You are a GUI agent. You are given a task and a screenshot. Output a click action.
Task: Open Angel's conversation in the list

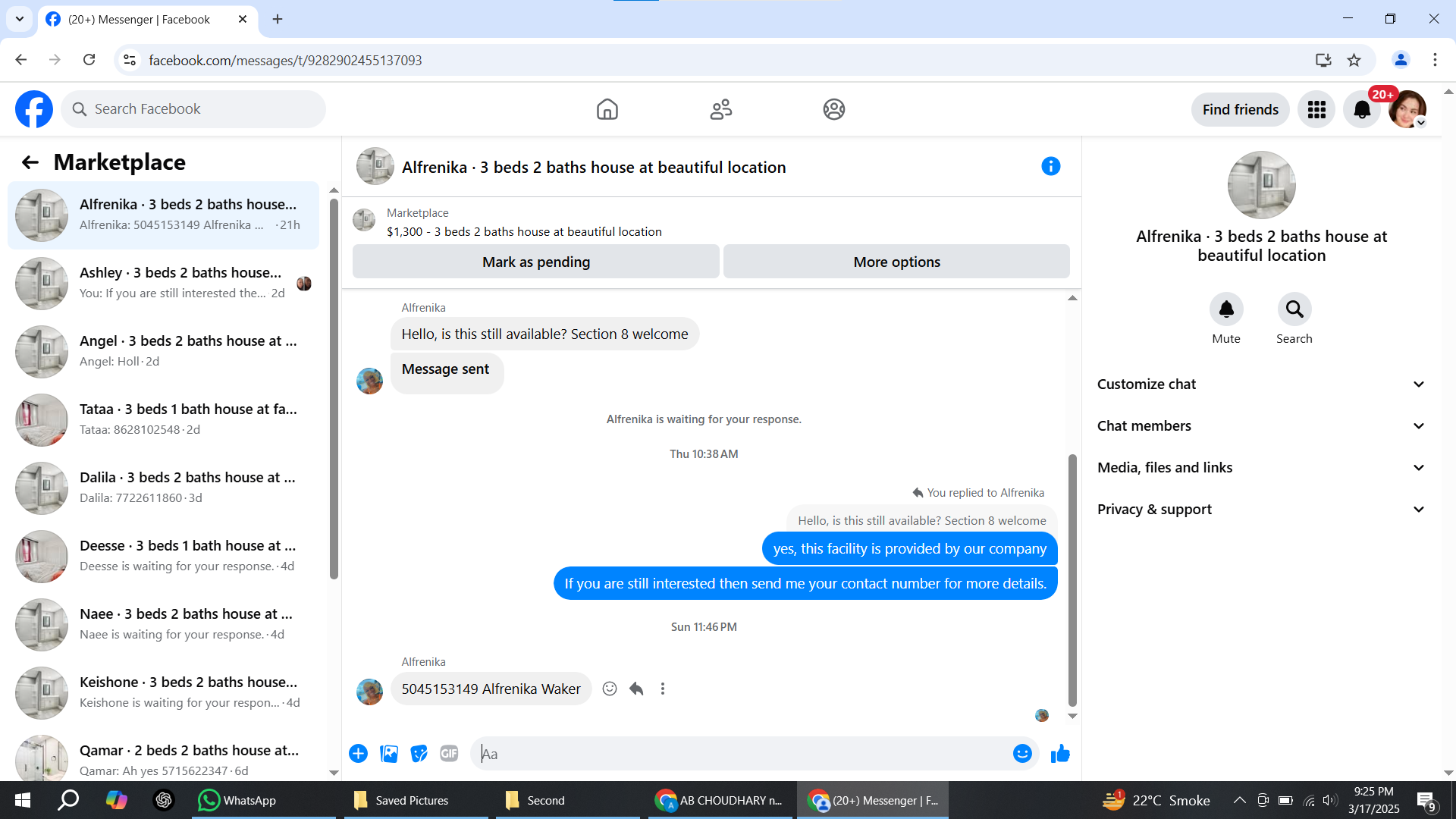pyautogui.click(x=163, y=352)
